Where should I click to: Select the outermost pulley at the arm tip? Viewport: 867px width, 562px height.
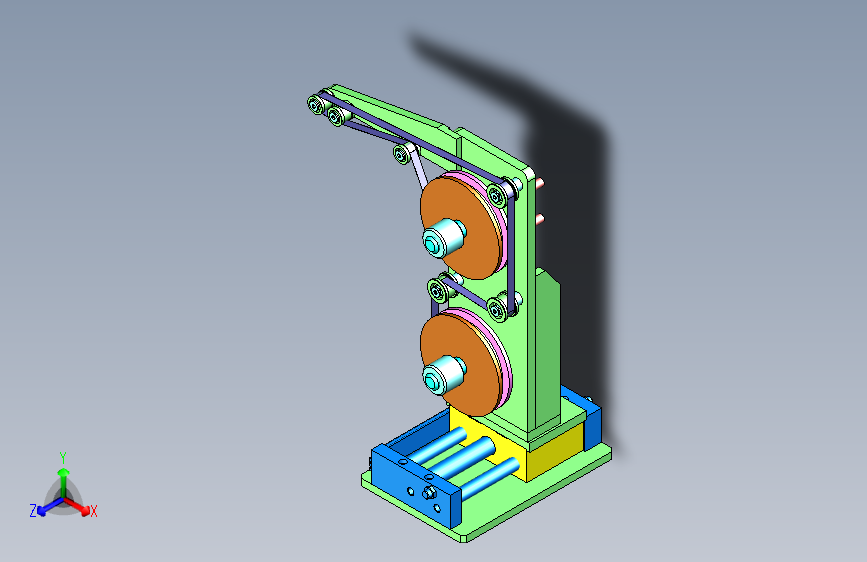[316, 105]
